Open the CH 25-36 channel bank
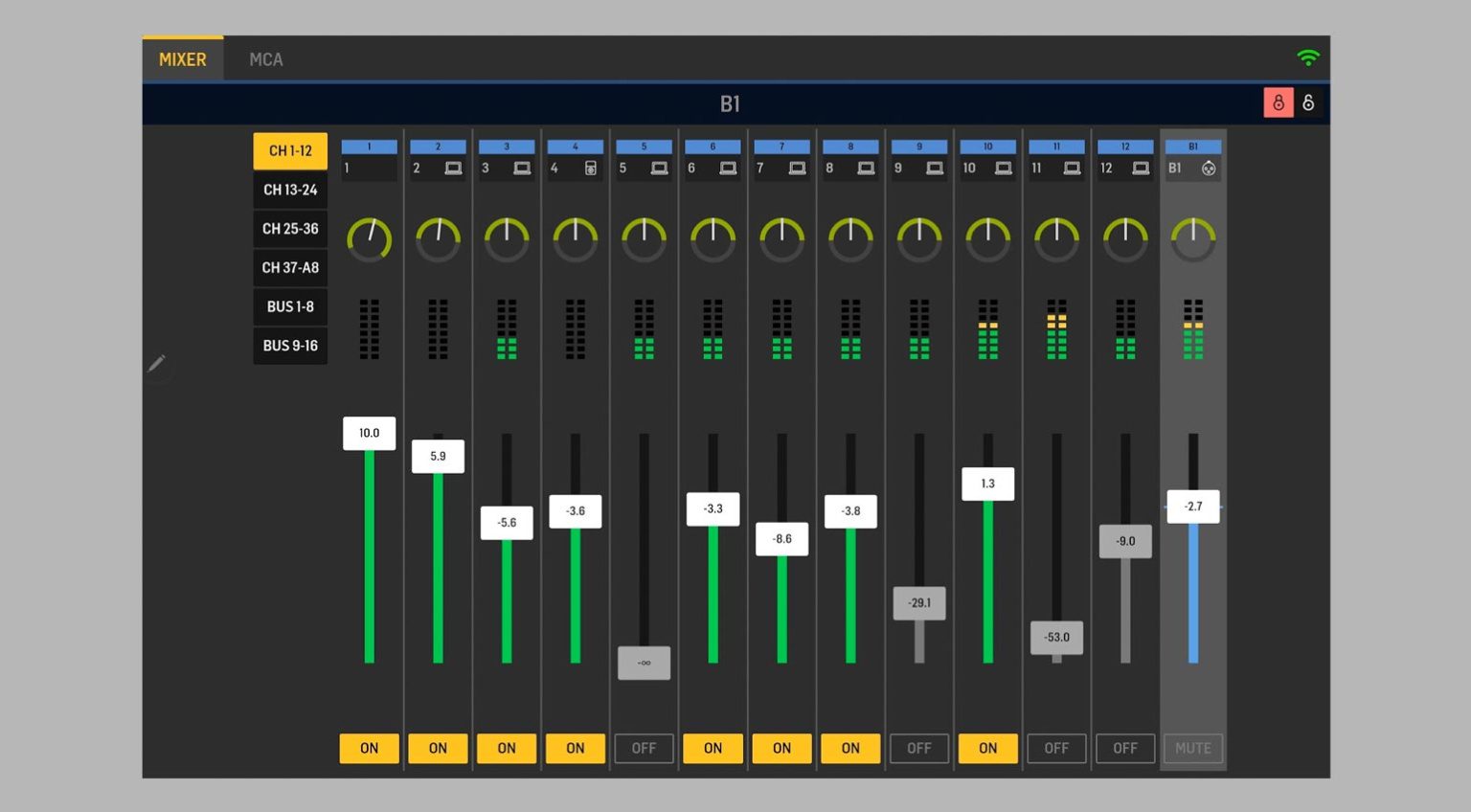The image size is (1471, 812). tap(290, 229)
